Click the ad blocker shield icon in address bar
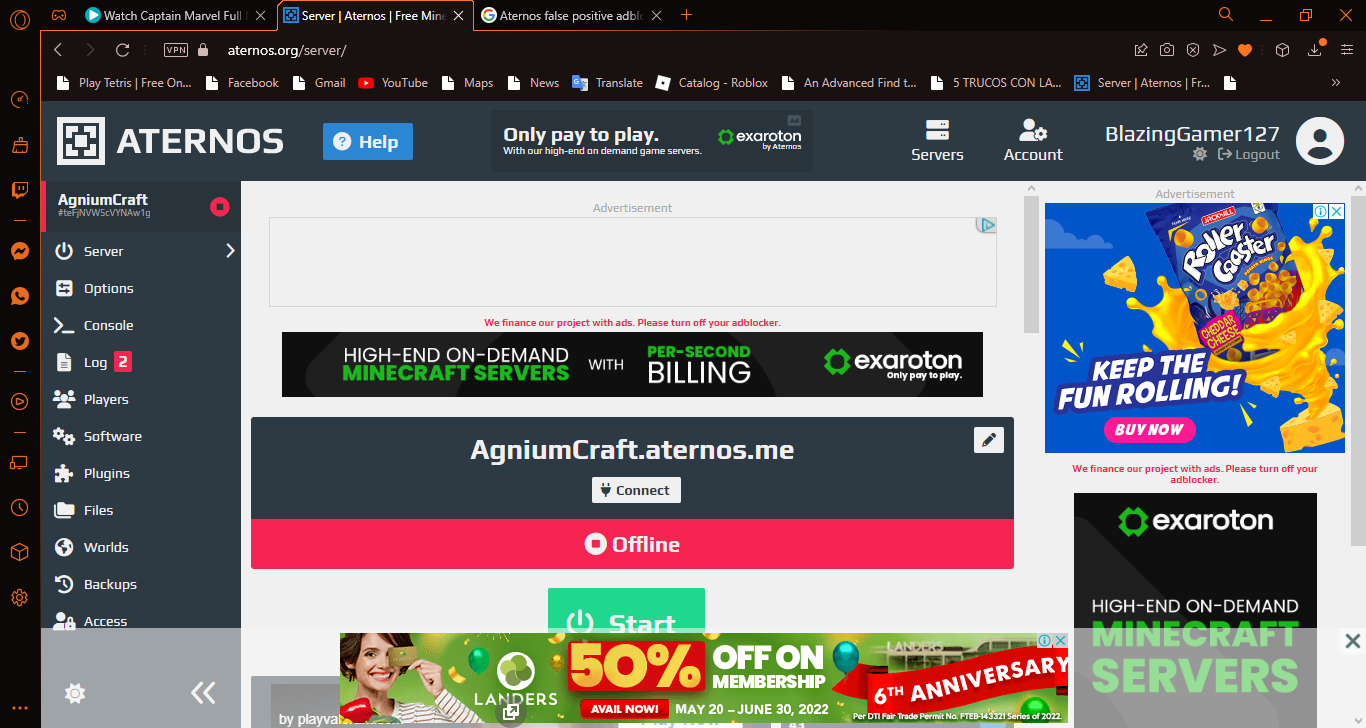The width and height of the screenshot is (1366, 728). tap(1193, 50)
